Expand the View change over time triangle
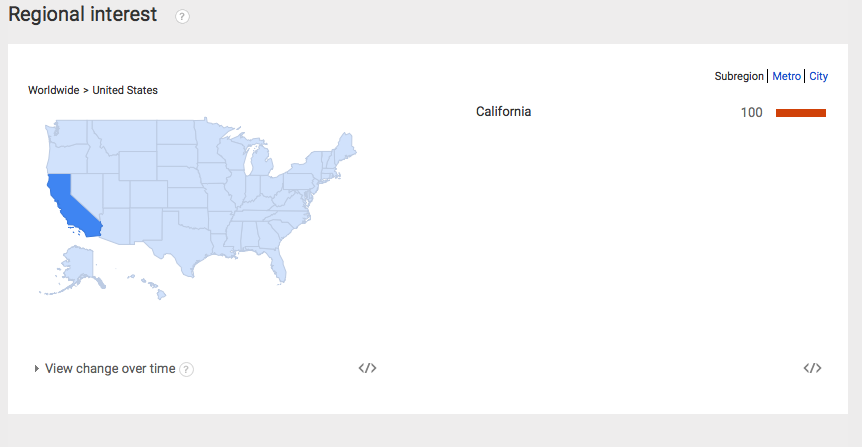This screenshot has height=447, width=862. [x=36, y=368]
